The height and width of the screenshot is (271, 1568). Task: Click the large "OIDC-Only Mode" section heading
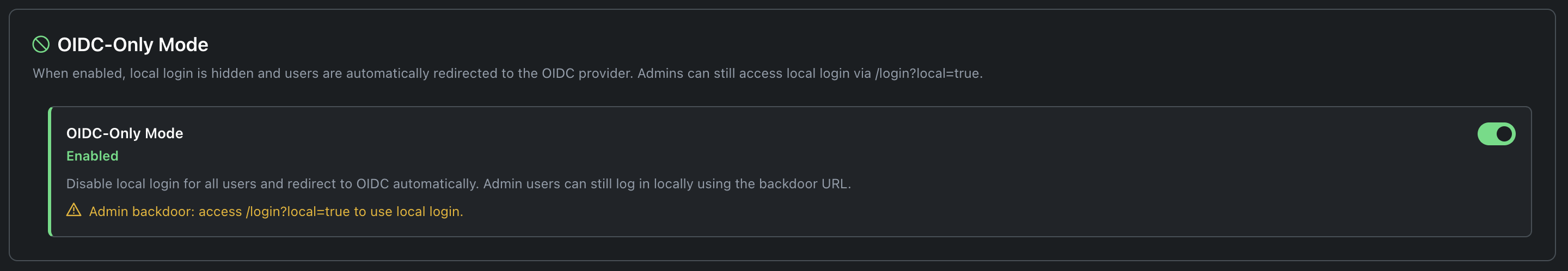(x=133, y=45)
